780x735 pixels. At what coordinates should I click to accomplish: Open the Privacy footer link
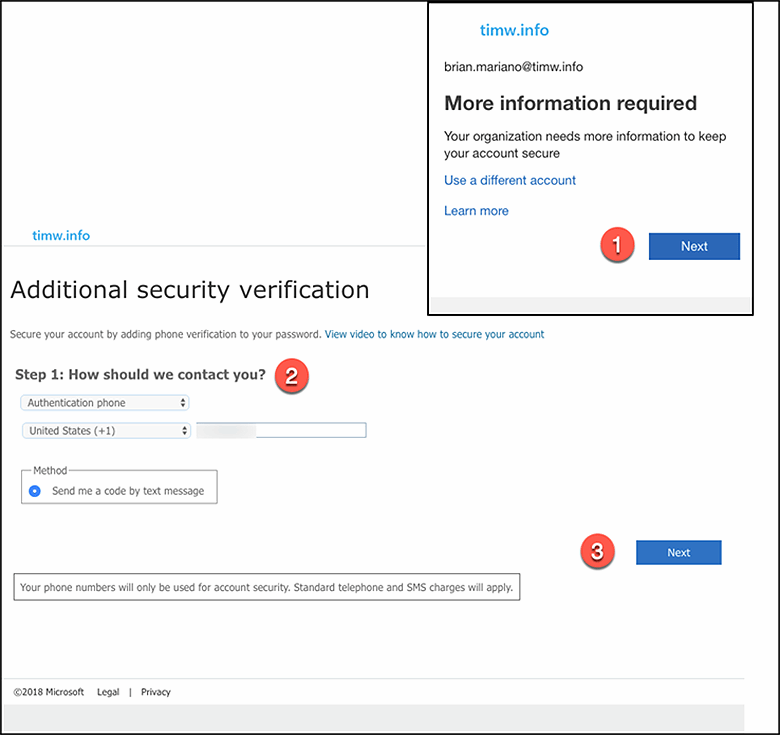tap(156, 692)
